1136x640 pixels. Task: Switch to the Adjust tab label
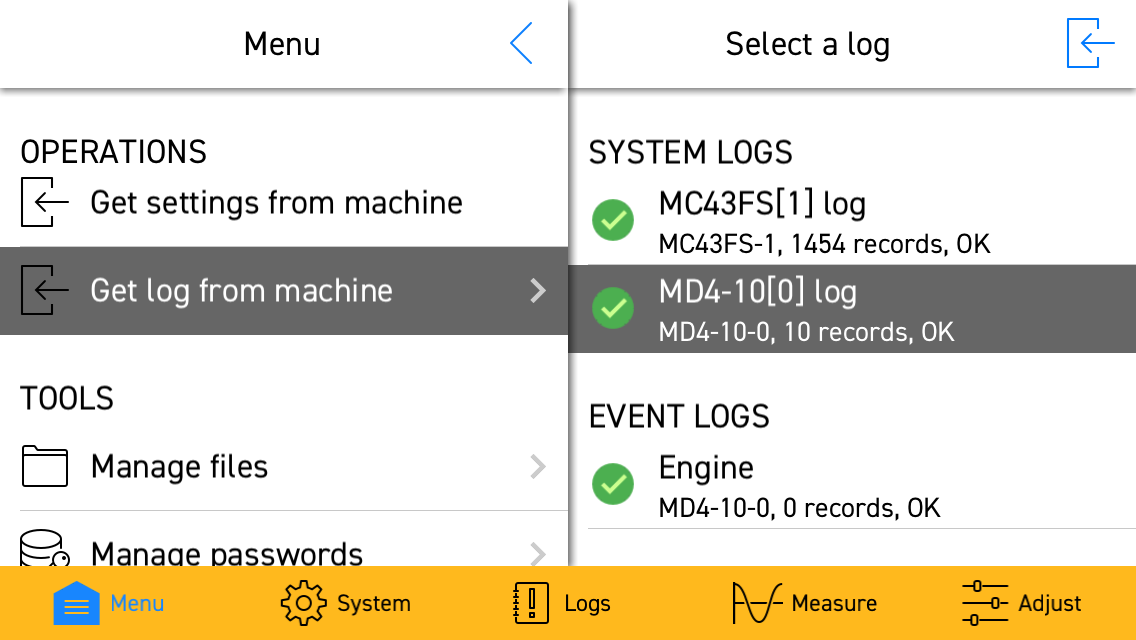[1050, 603]
